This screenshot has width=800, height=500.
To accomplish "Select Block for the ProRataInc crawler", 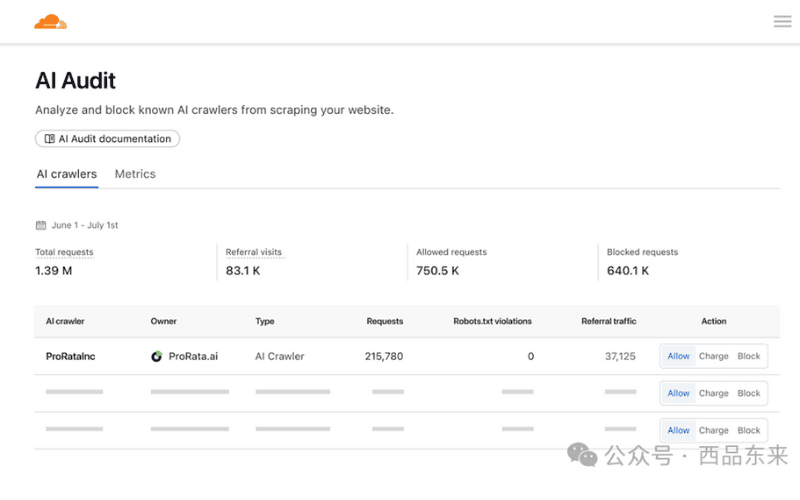I will (748, 356).
